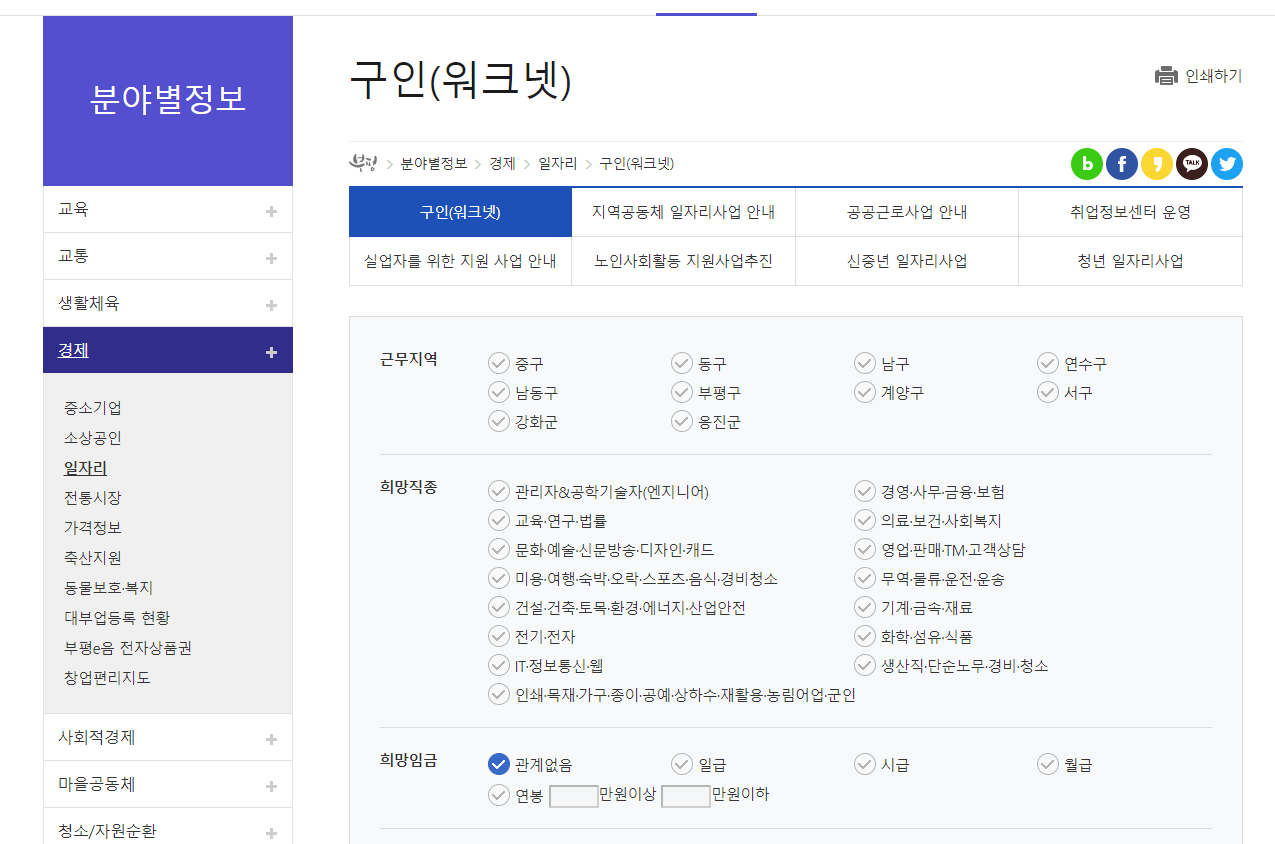Go to 중소기업 submenu link
This screenshot has width=1275, height=844.
pos(93,408)
